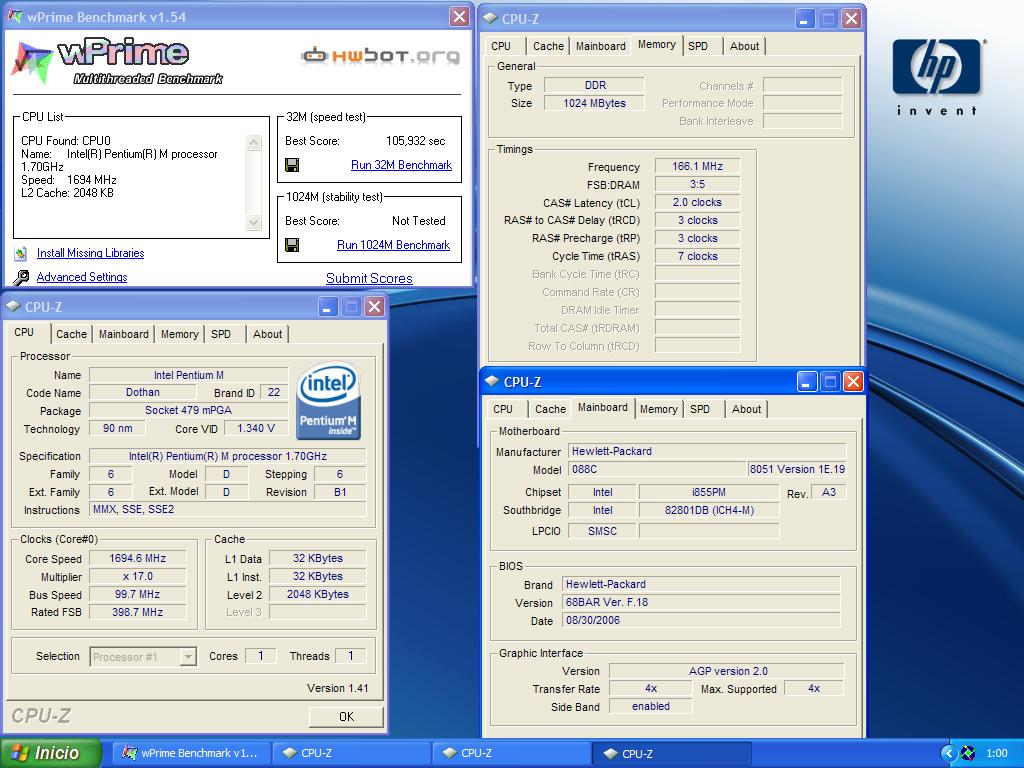
Task: Open the Processor #1 selection dropdown
Action: point(188,656)
